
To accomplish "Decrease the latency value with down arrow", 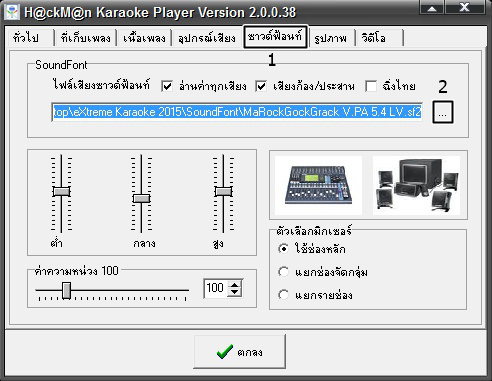I will point(235,293).
